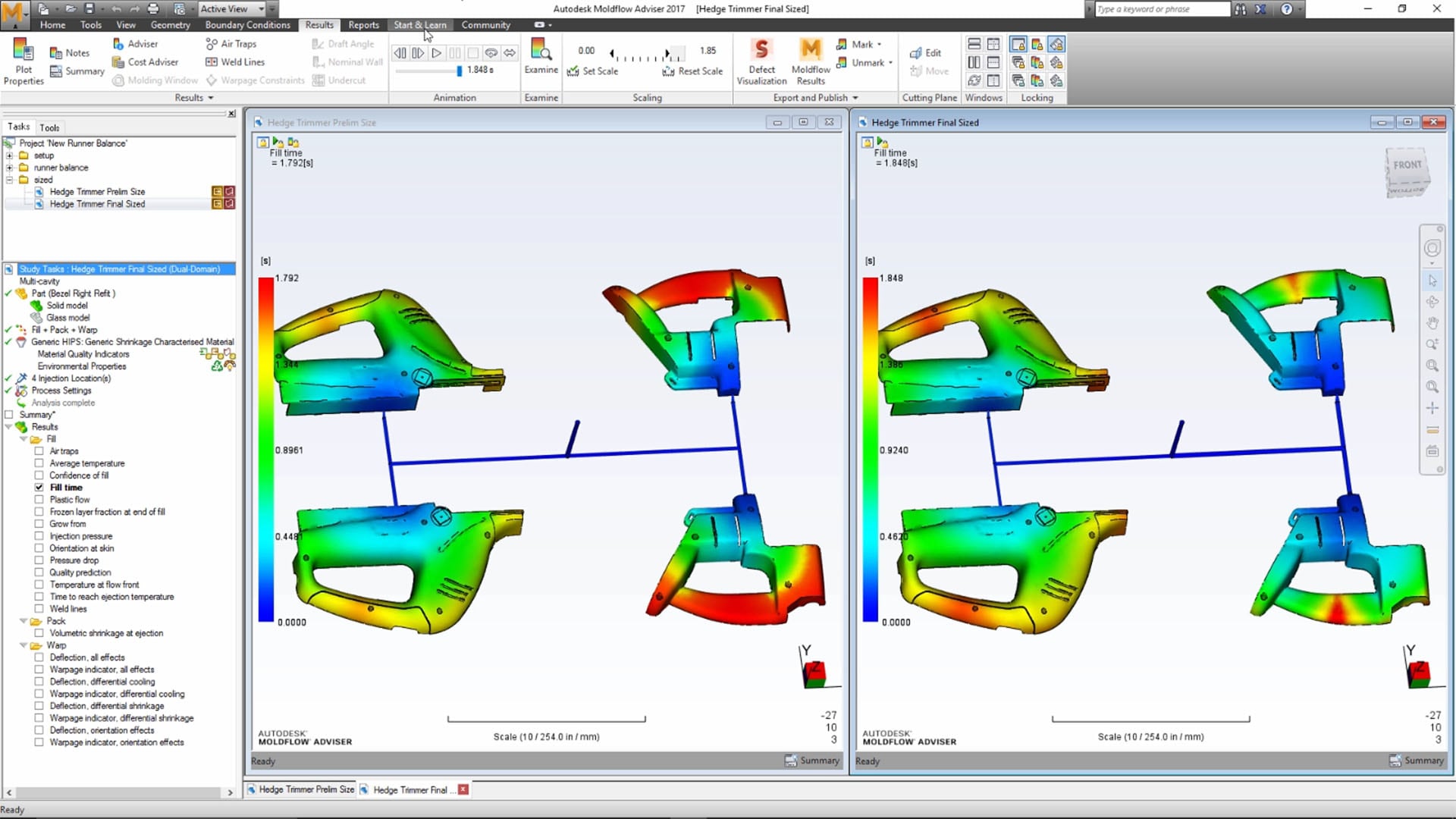
Task: Click the Weld Lines ribbon icon
Action: (235, 62)
